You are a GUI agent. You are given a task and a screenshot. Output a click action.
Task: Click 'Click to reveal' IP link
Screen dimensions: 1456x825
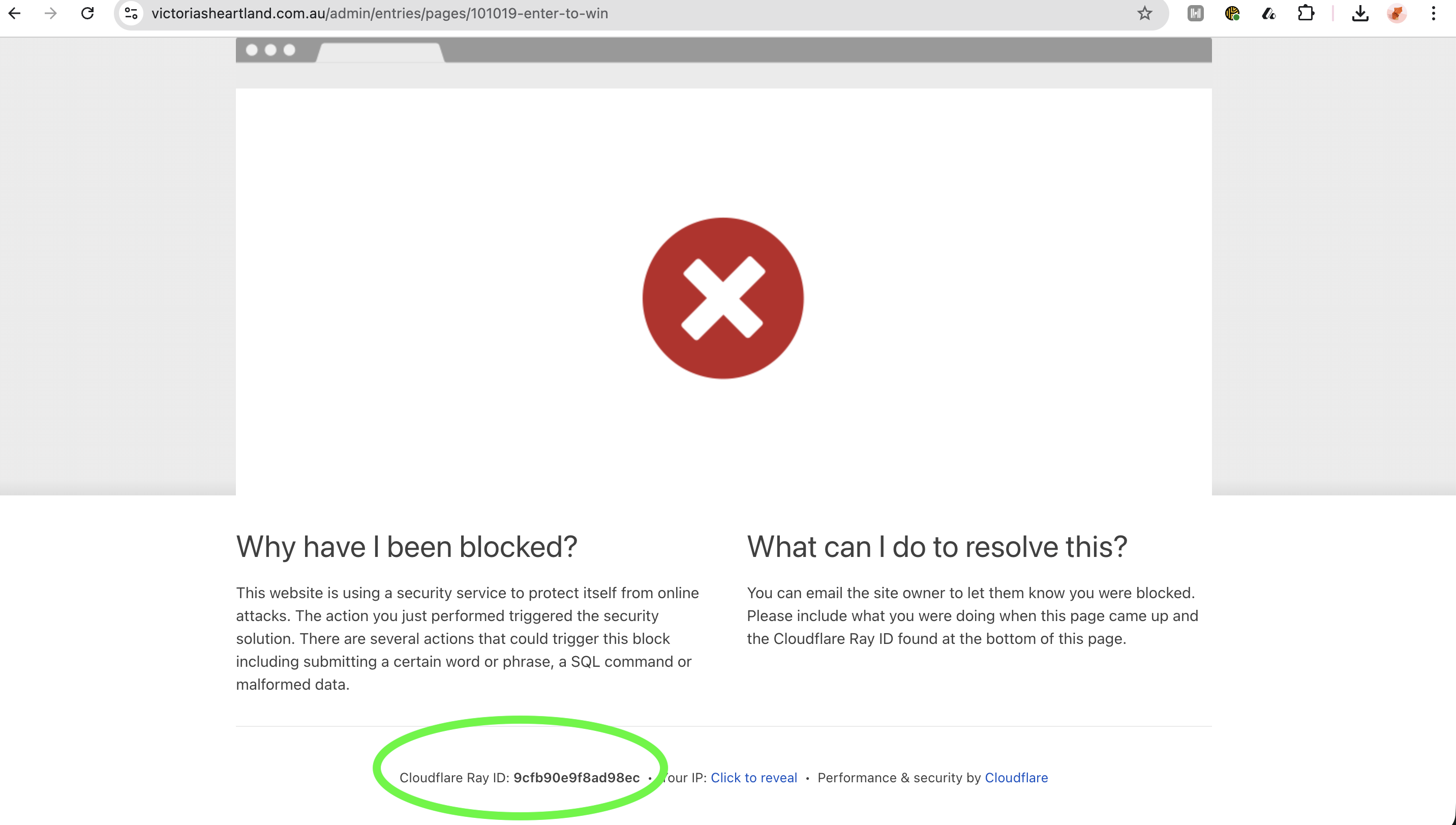[754, 777]
